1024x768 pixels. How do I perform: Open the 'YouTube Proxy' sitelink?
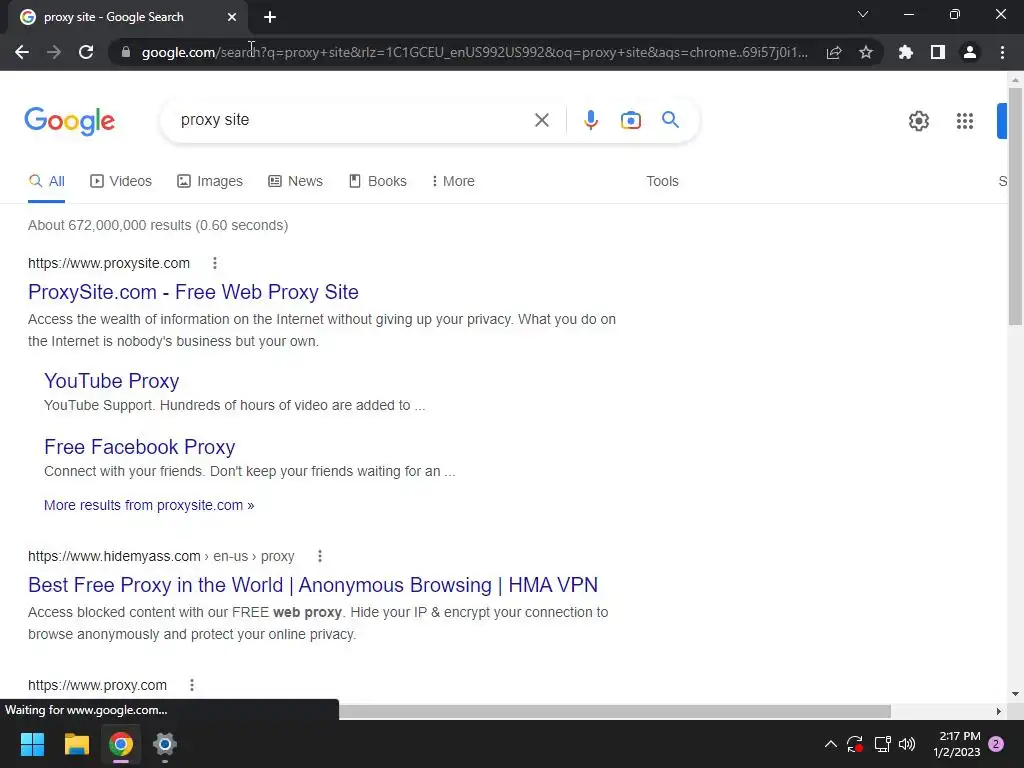pyautogui.click(x=112, y=381)
